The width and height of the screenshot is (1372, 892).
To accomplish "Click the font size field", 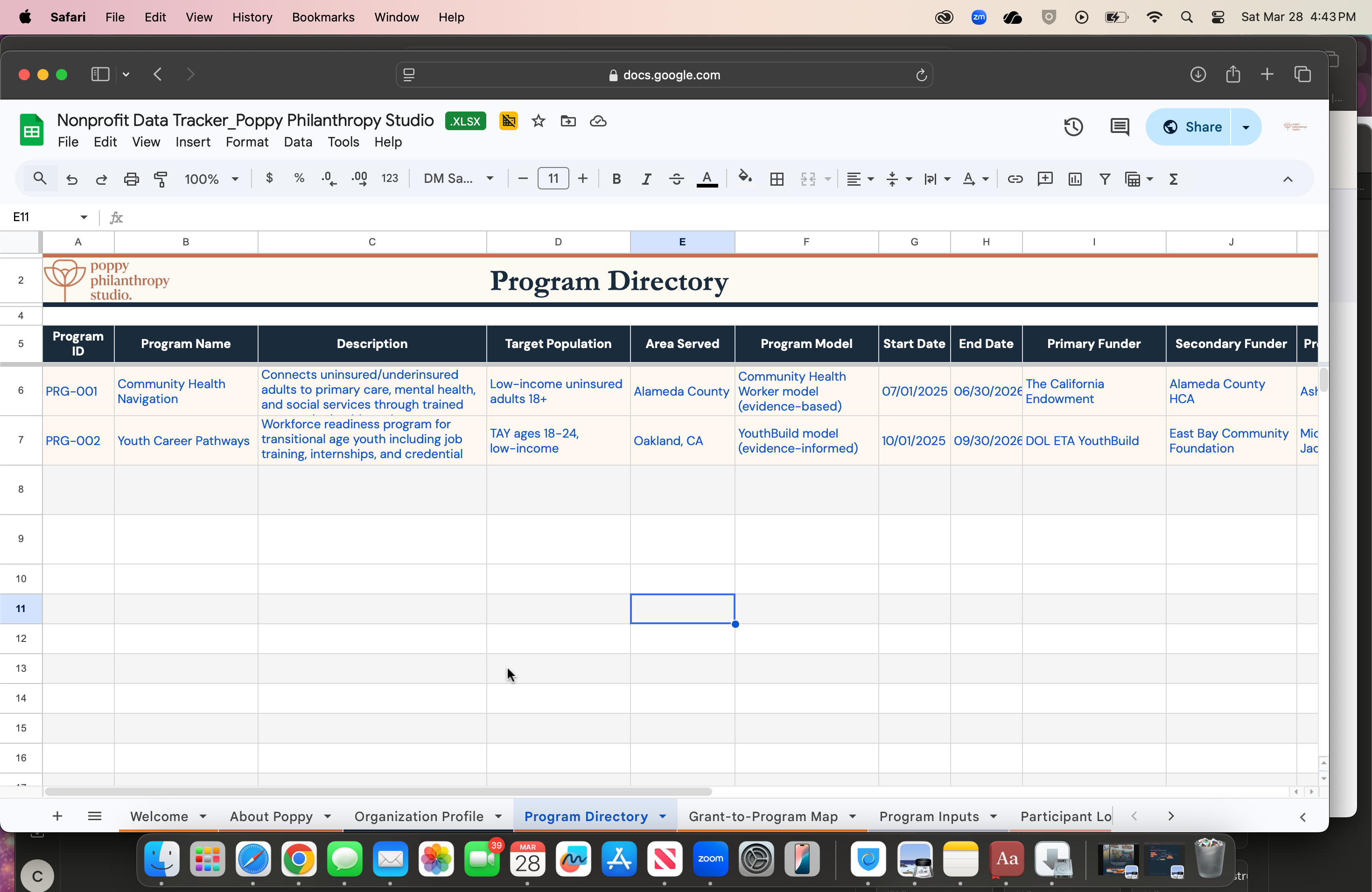I will [x=553, y=179].
